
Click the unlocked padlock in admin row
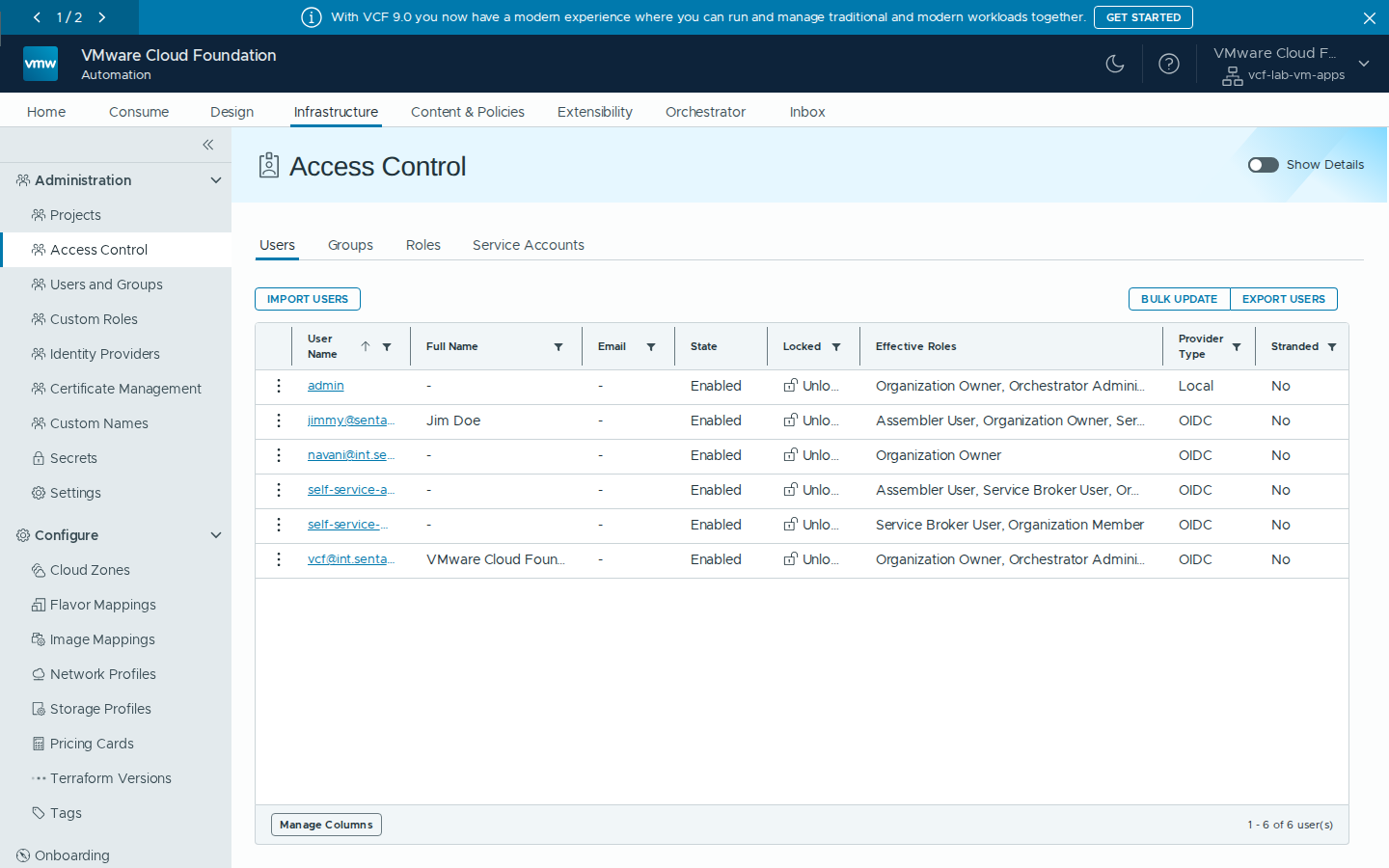tap(790, 386)
